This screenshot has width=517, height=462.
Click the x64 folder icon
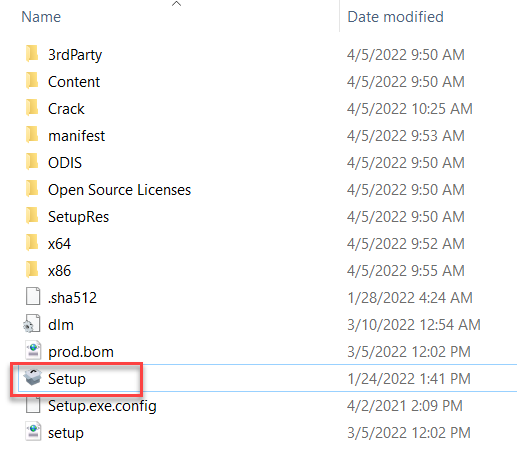(x=32, y=243)
